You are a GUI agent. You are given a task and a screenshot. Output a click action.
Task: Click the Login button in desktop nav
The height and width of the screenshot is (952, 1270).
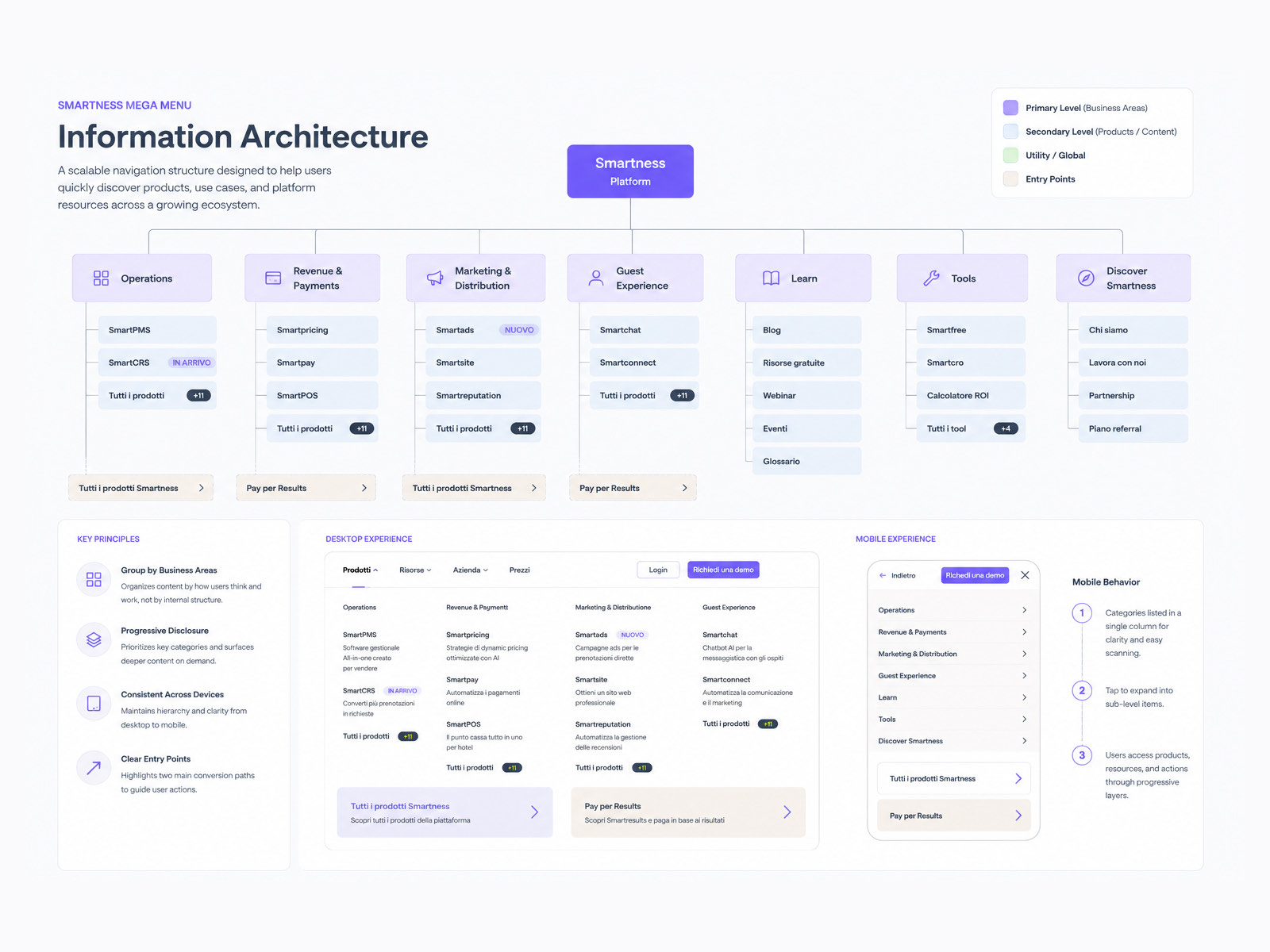658,570
